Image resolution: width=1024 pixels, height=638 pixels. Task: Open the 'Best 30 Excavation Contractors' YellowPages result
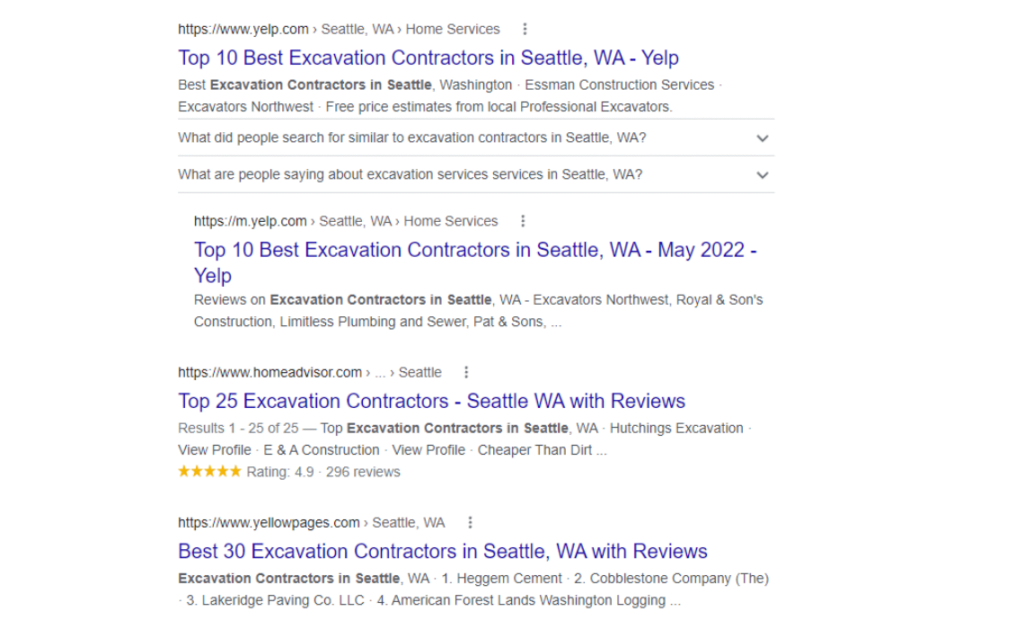coord(441,551)
